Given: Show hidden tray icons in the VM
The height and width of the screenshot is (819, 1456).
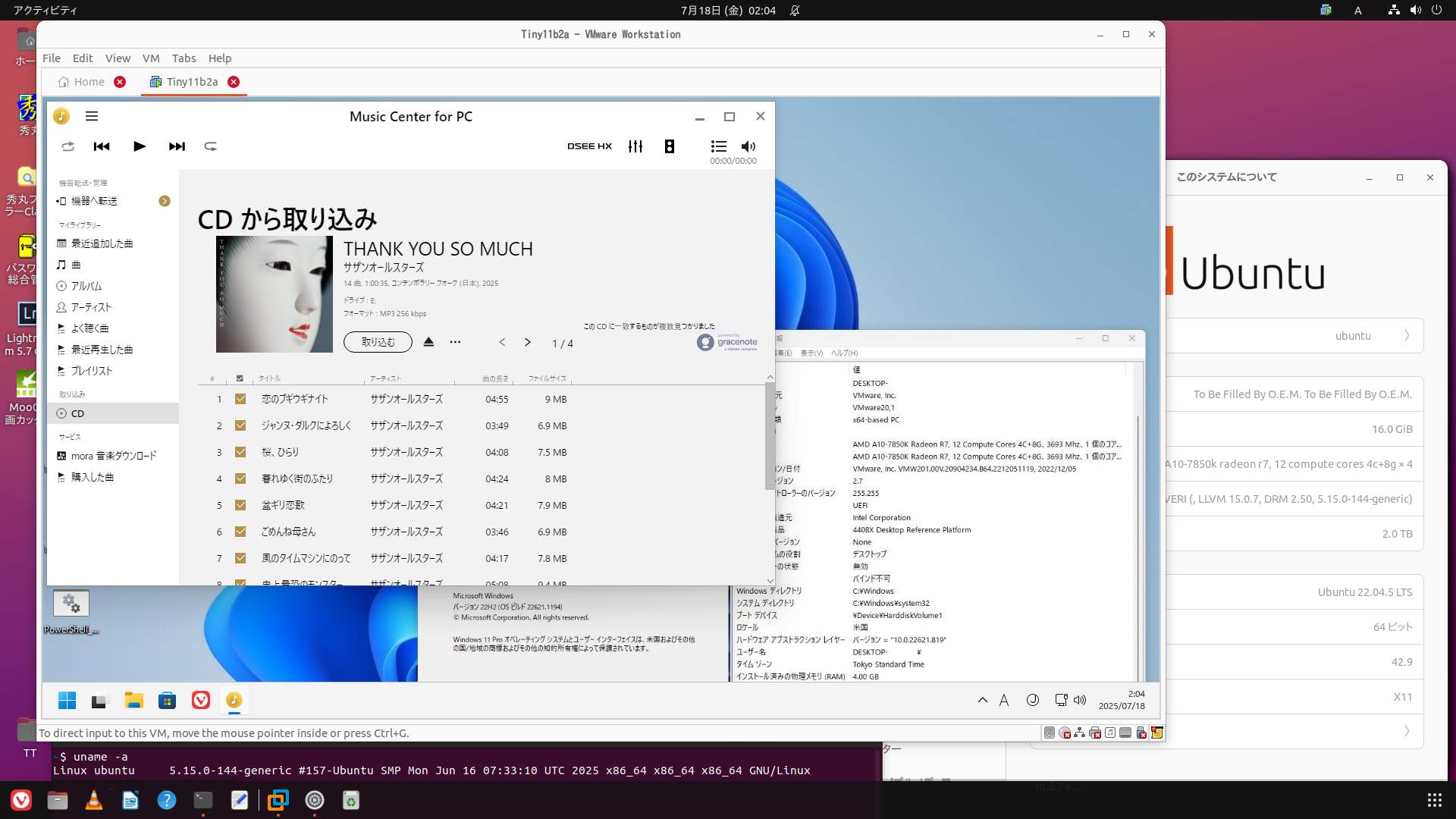Looking at the screenshot, I should coord(983,700).
